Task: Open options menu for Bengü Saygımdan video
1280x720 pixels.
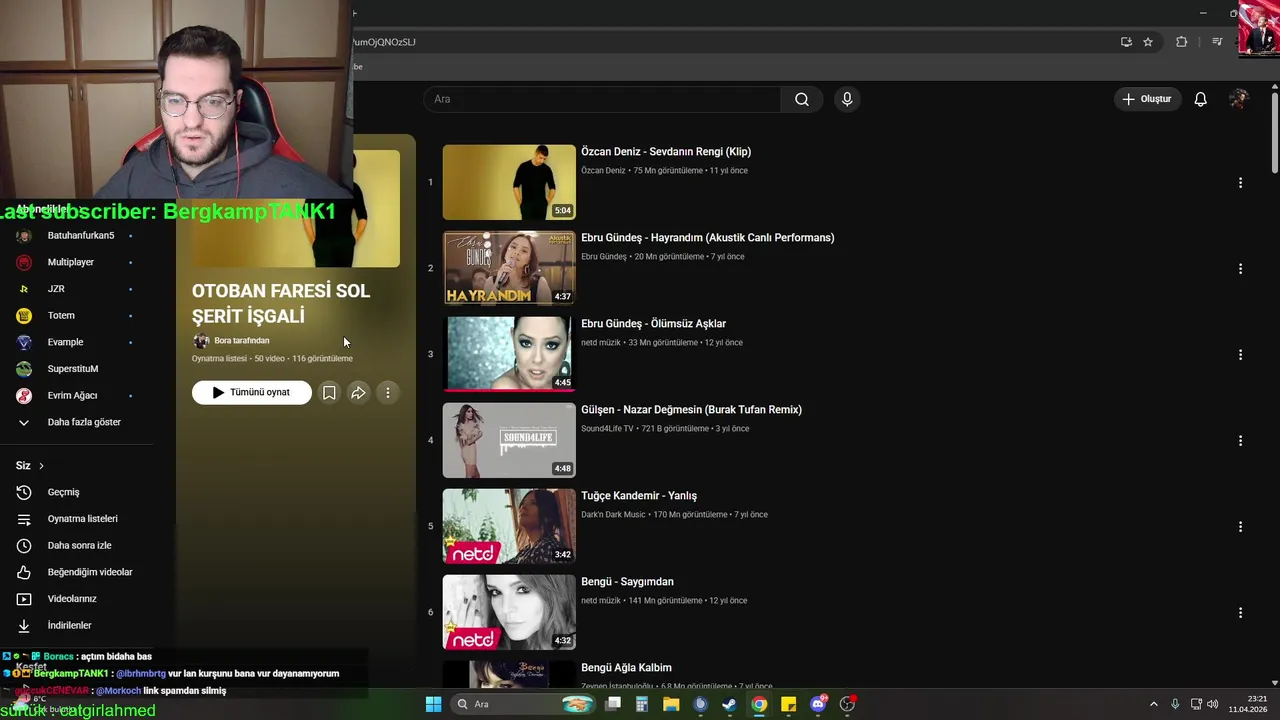Action: point(1240,613)
